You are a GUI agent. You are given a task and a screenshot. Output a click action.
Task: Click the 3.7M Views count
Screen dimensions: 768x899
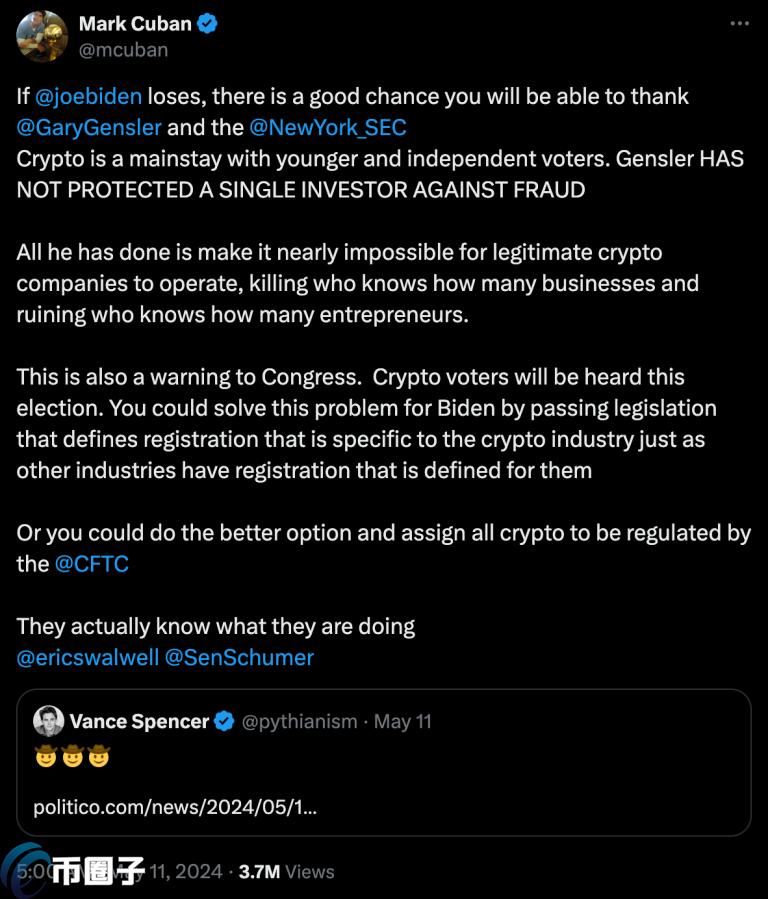click(287, 871)
